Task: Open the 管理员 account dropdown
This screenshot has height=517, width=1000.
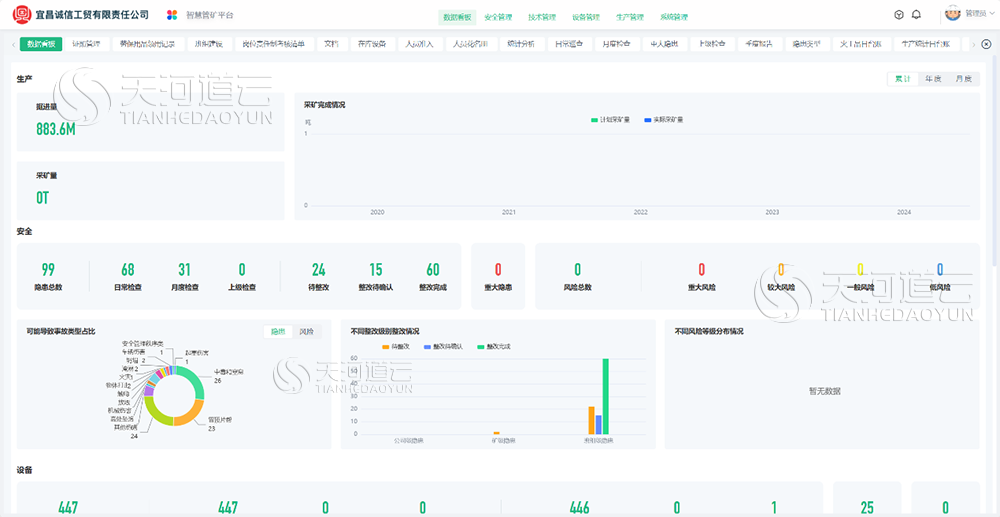Action: (x=980, y=13)
